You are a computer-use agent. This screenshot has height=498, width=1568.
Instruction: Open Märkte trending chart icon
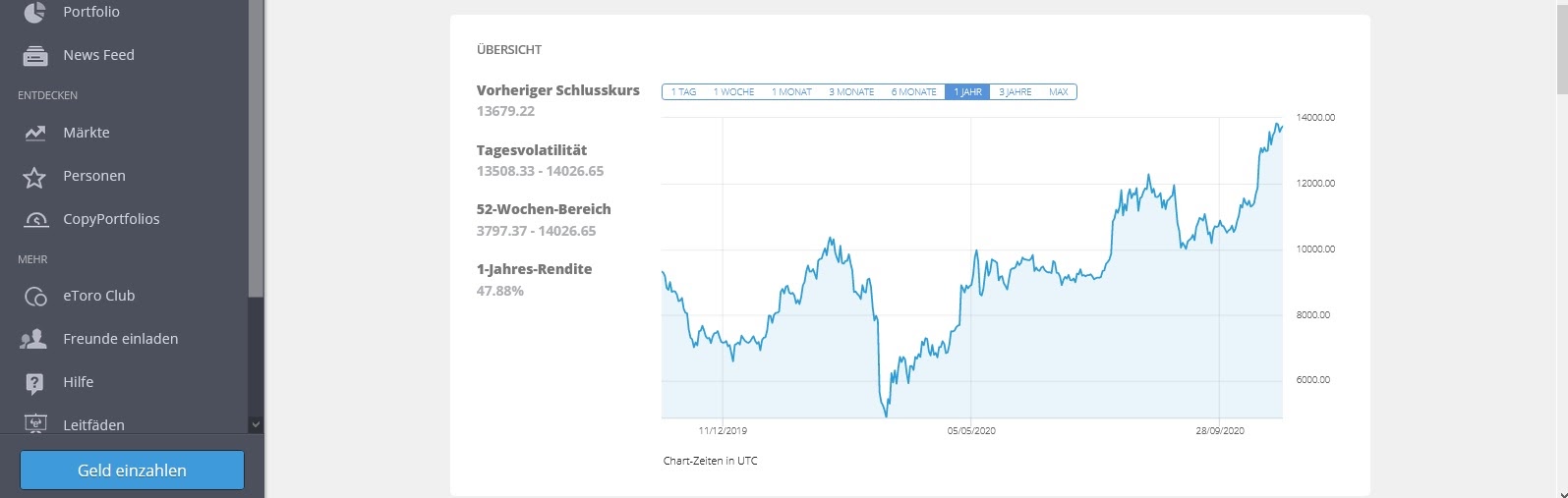pyautogui.click(x=35, y=133)
